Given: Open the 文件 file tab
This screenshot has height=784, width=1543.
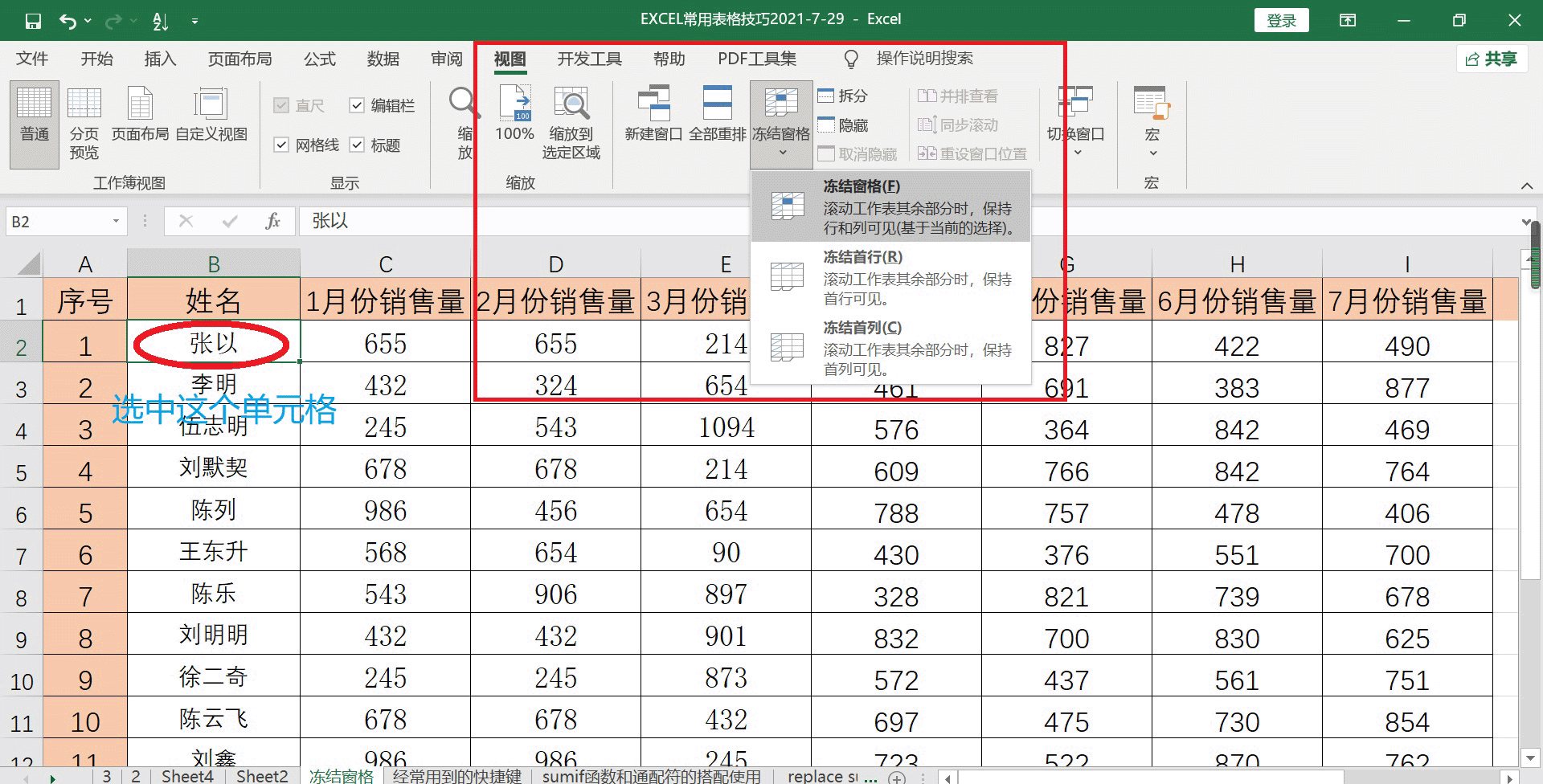Looking at the screenshot, I should (32, 59).
